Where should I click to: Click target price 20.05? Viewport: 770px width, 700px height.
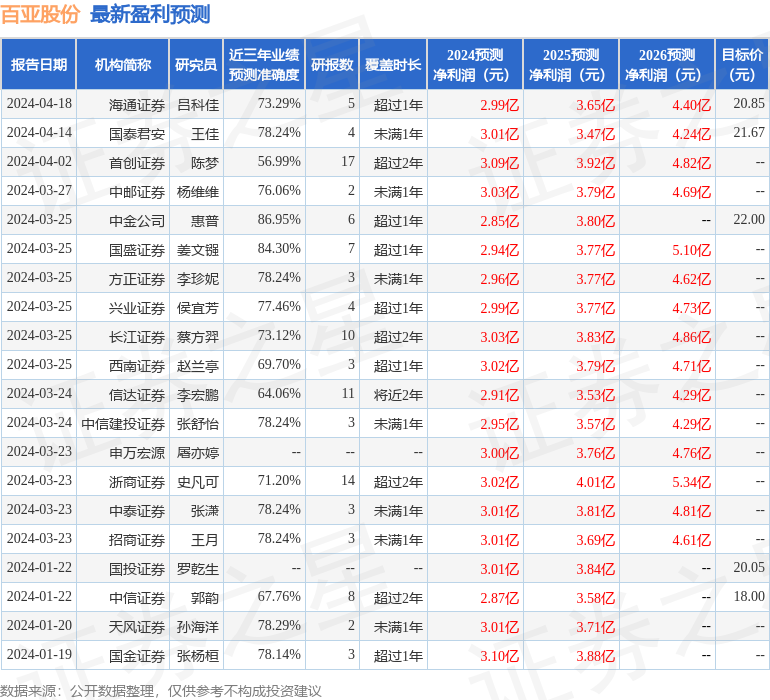click(x=749, y=567)
